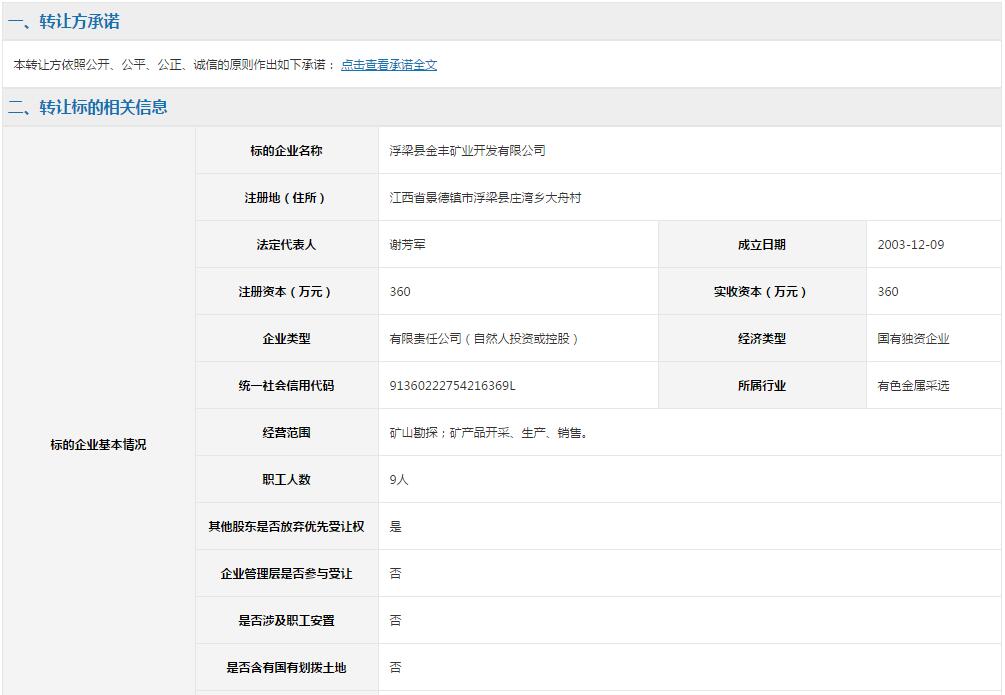Click the 二、转让标的相关信息 section header
The width and height of the screenshot is (1005, 695).
pos(88,107)
